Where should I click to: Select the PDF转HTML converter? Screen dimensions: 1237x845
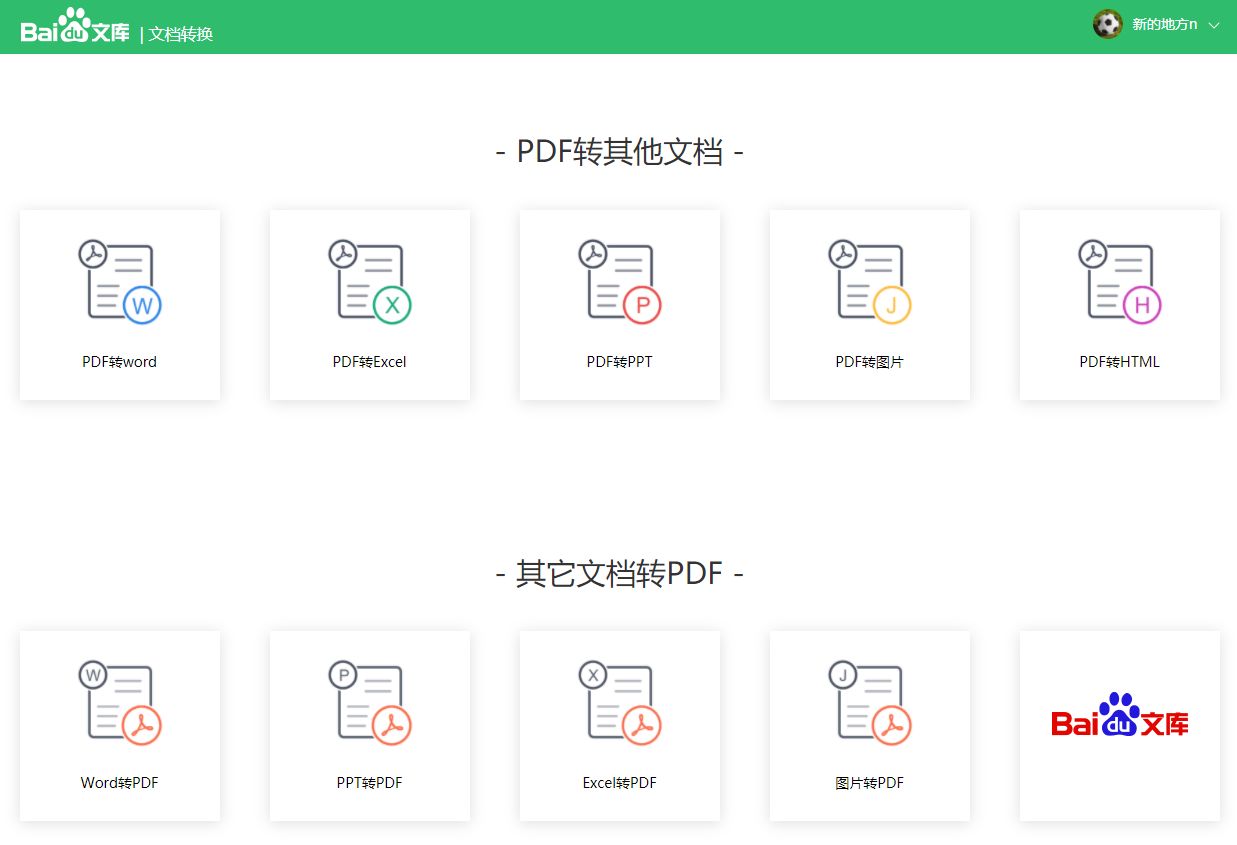point(1119,303)
